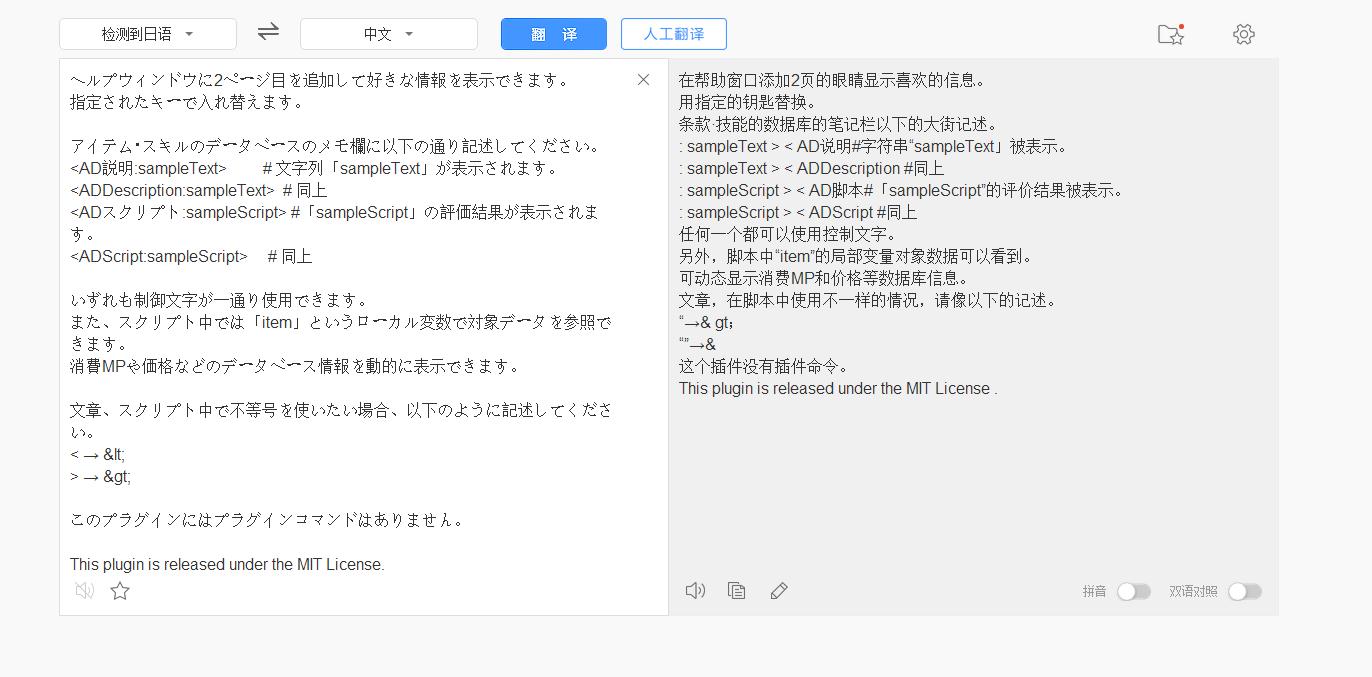Click the 翻译 translate button
Viewport: 1372px width, 677px height.
pyautogui.click(x=554, y=34)
